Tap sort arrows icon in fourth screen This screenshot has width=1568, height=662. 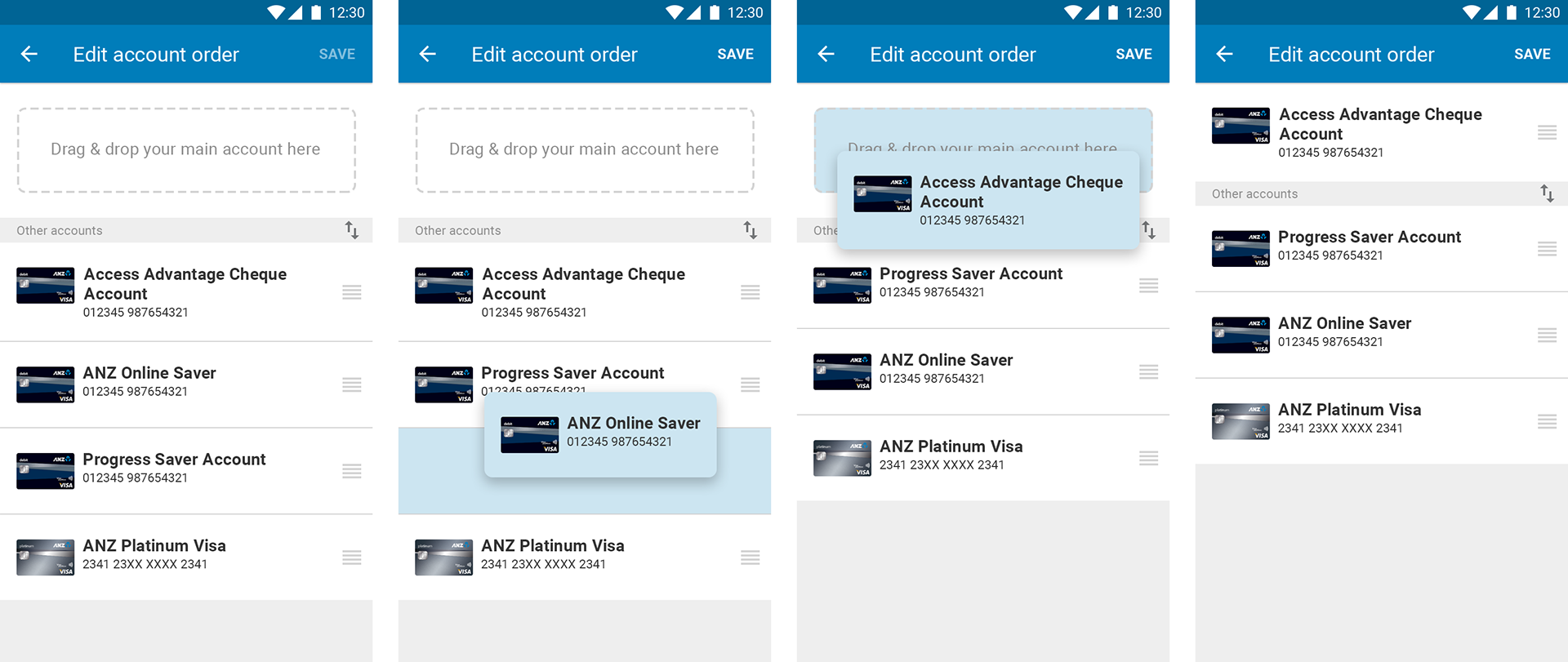click(1548, 193)
